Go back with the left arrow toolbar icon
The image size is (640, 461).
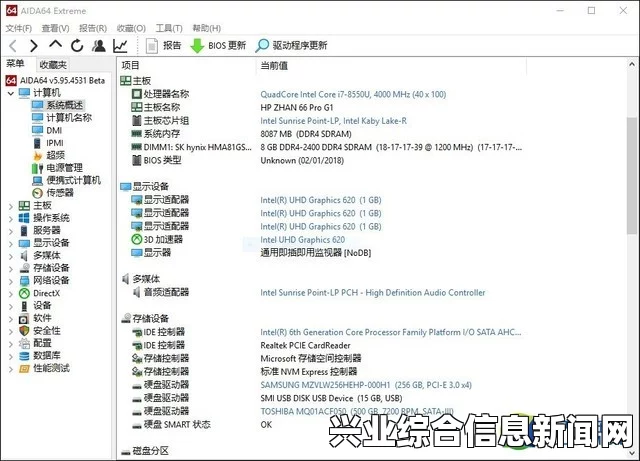[x=13, y=46]
